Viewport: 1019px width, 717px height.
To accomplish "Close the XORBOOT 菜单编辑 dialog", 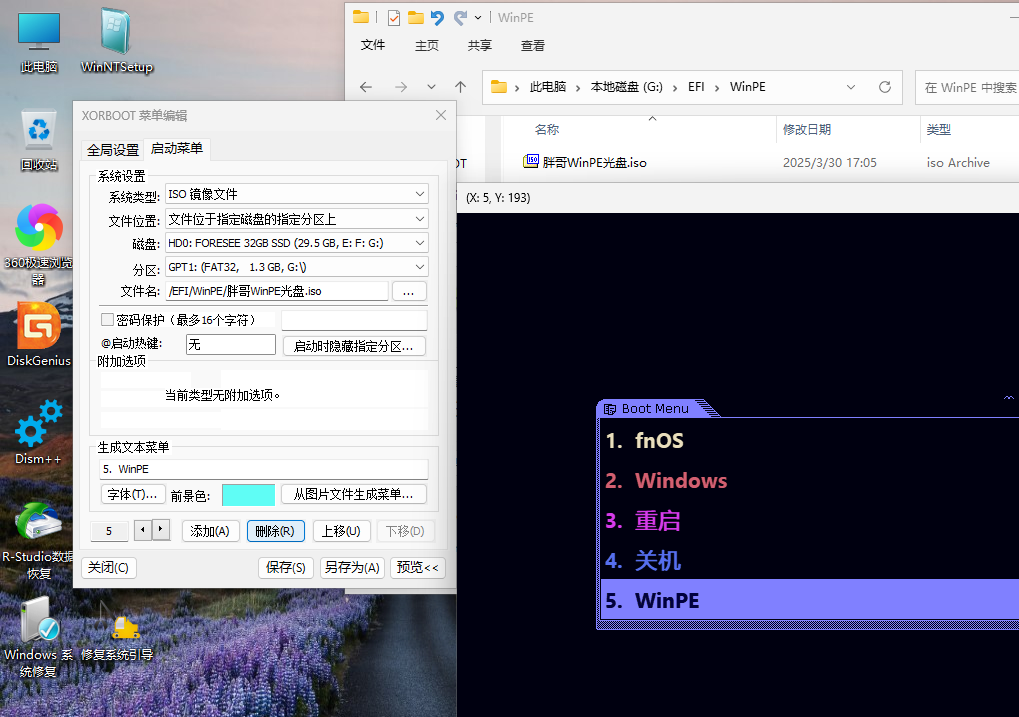I will click(441, 115).
